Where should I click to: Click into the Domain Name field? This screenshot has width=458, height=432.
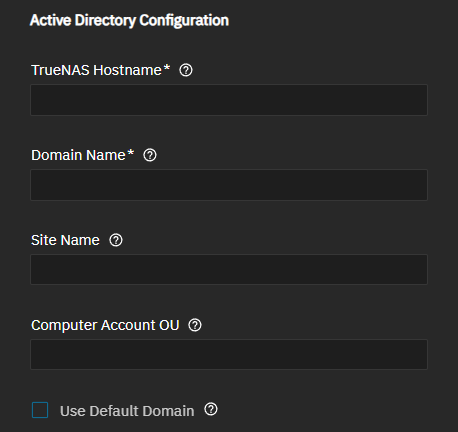pyautogui.click(x=229, y=185)
